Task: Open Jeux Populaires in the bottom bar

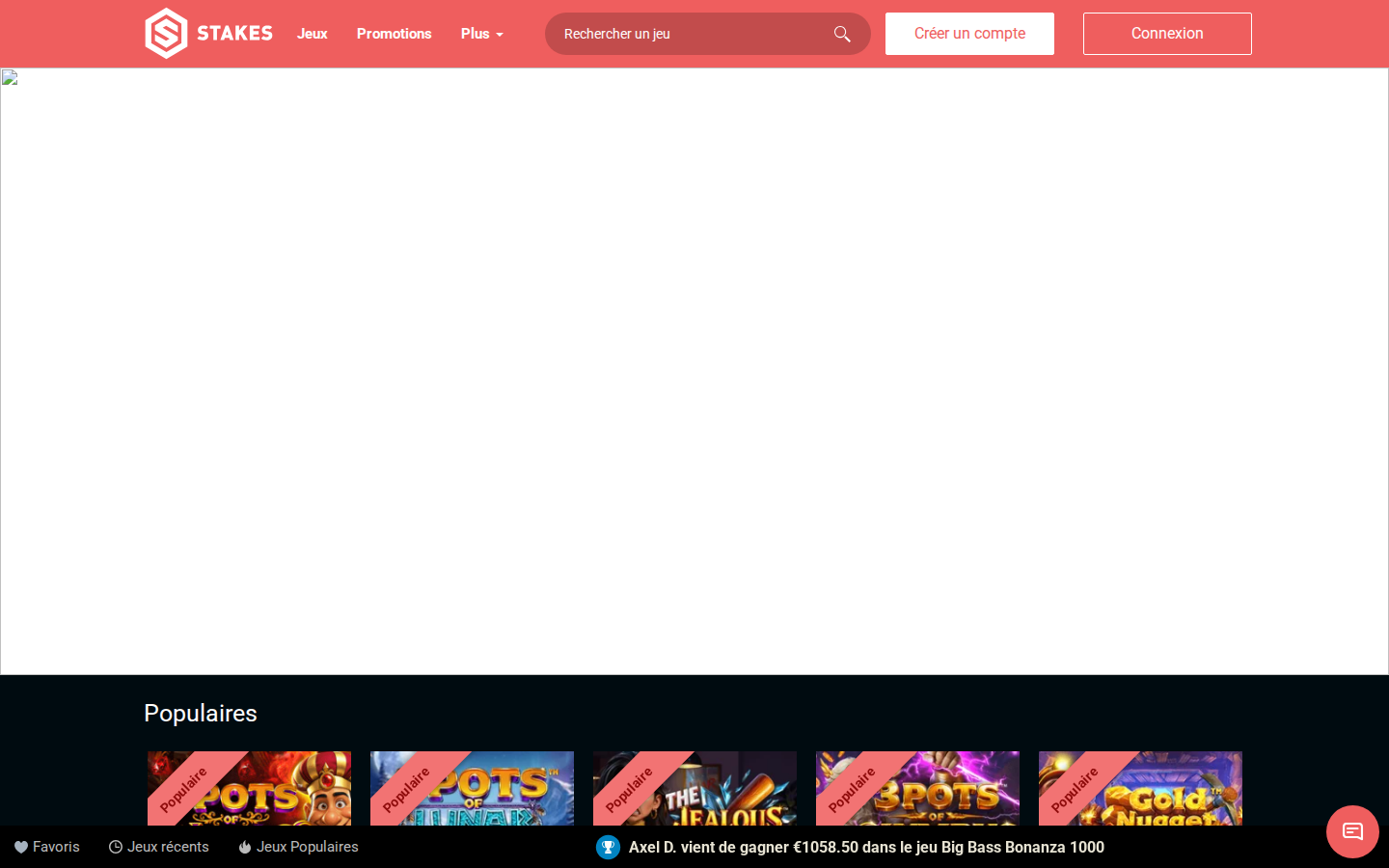Action: click(x=298, y=847)
